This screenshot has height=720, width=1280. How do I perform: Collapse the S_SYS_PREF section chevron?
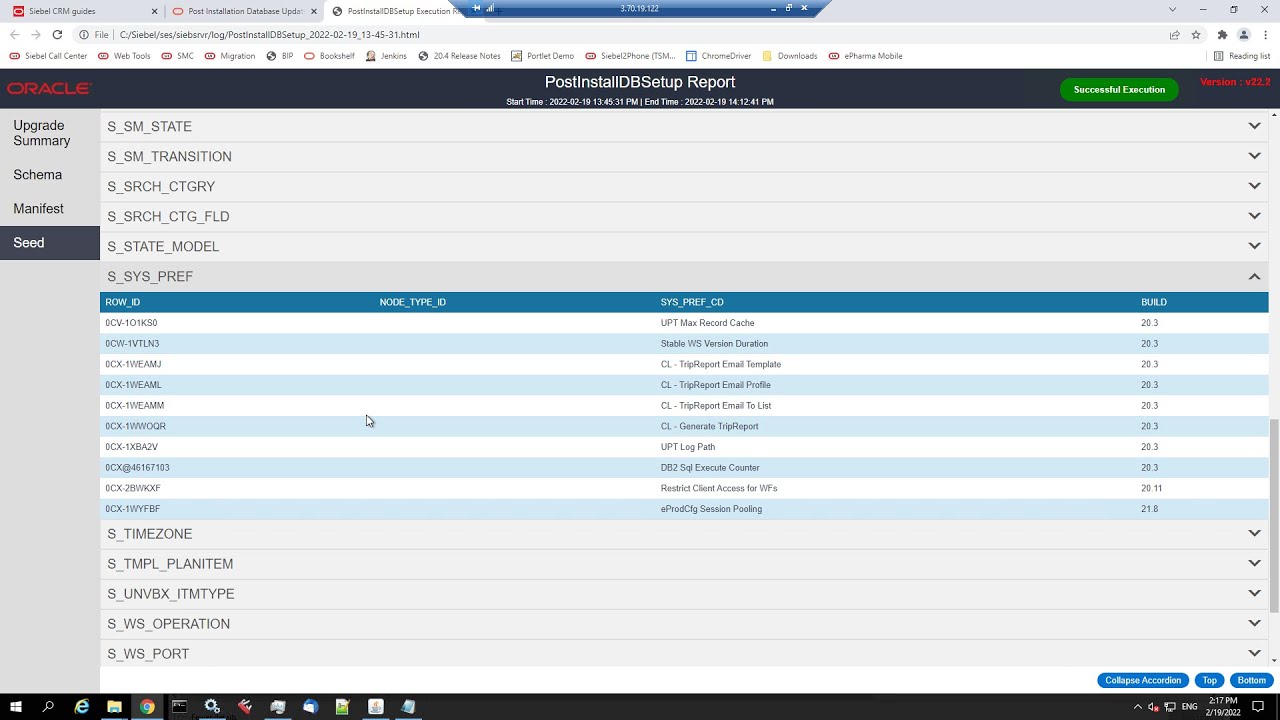pyautogui.click(x=1254, y=276)
